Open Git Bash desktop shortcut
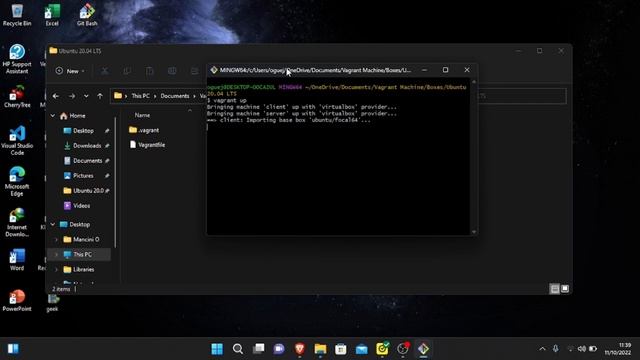The image size is (640, 360). tap(87, 15)
